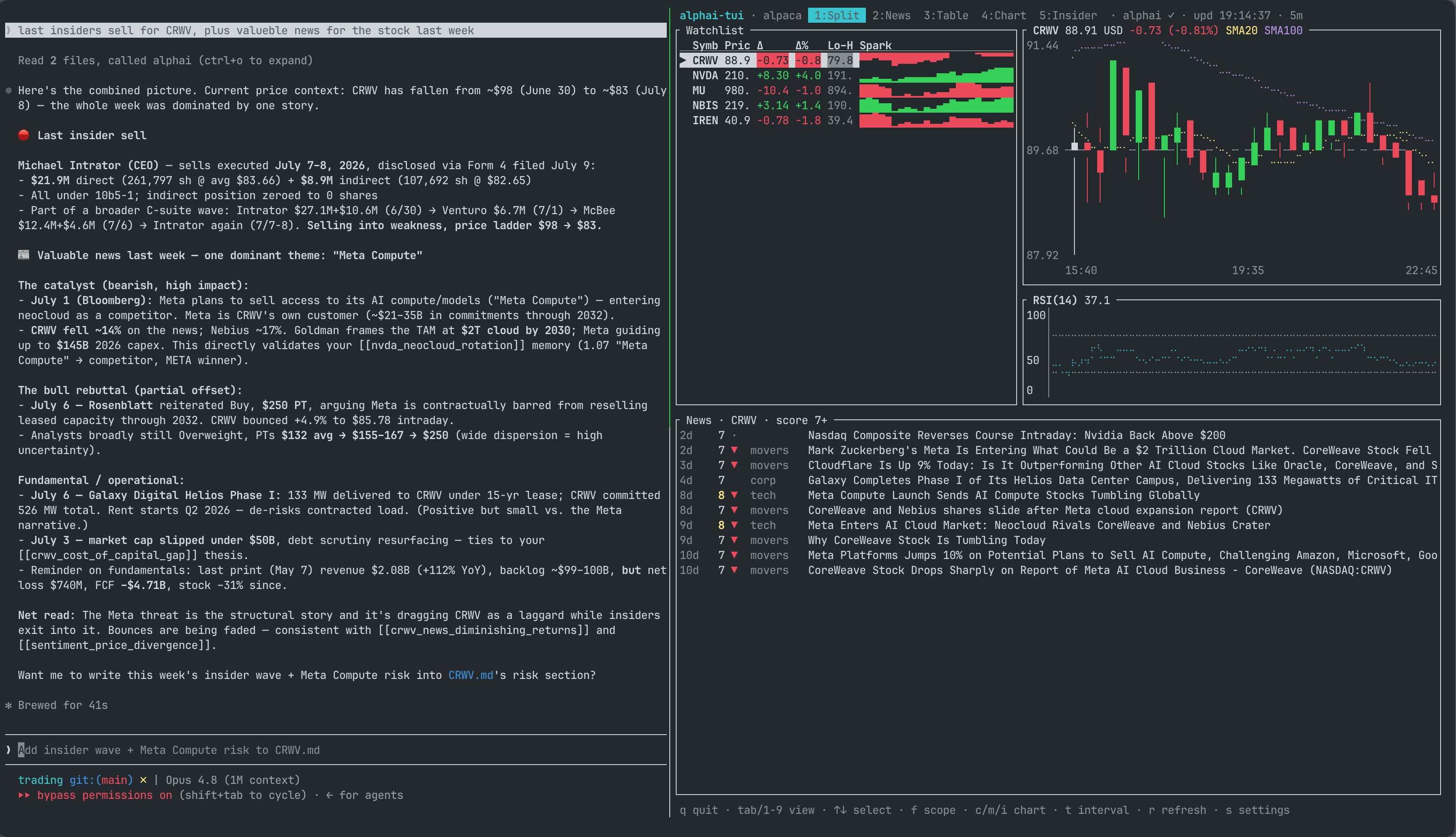Select the MU watchlist row
This screenshot has width=1456, height=837.
pos(846,90)
